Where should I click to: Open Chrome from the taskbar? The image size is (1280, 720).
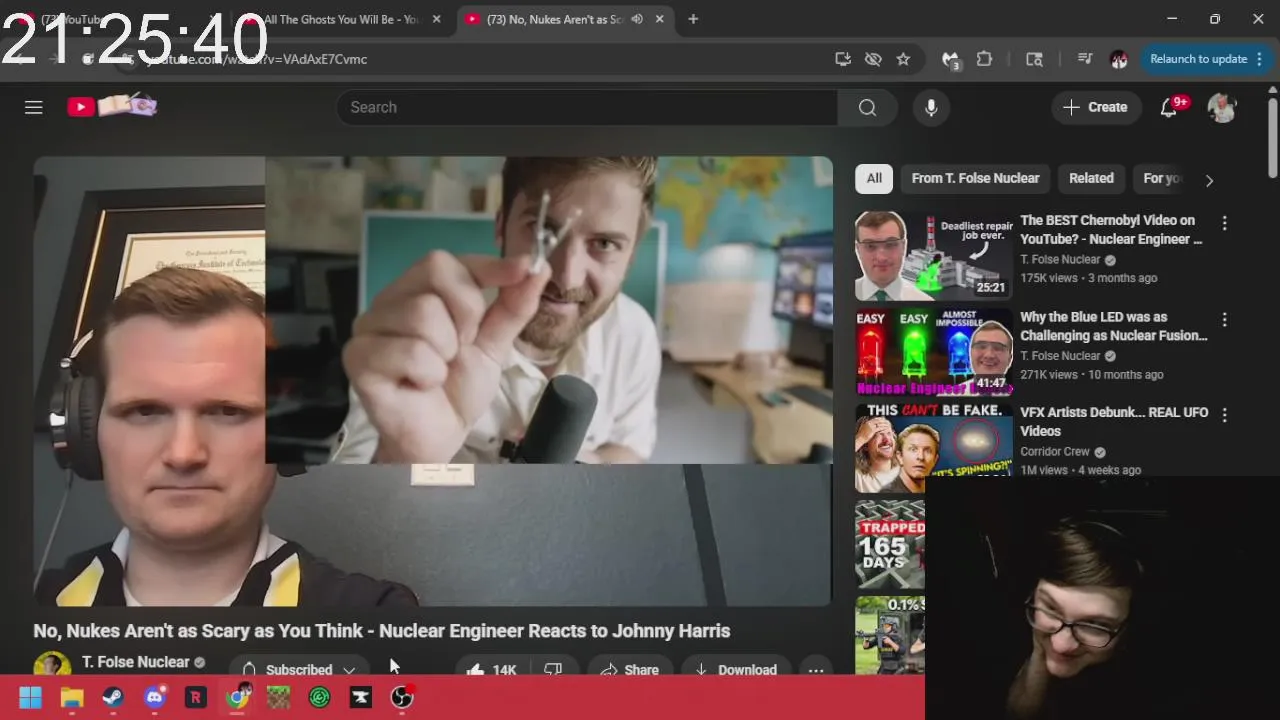237,697
